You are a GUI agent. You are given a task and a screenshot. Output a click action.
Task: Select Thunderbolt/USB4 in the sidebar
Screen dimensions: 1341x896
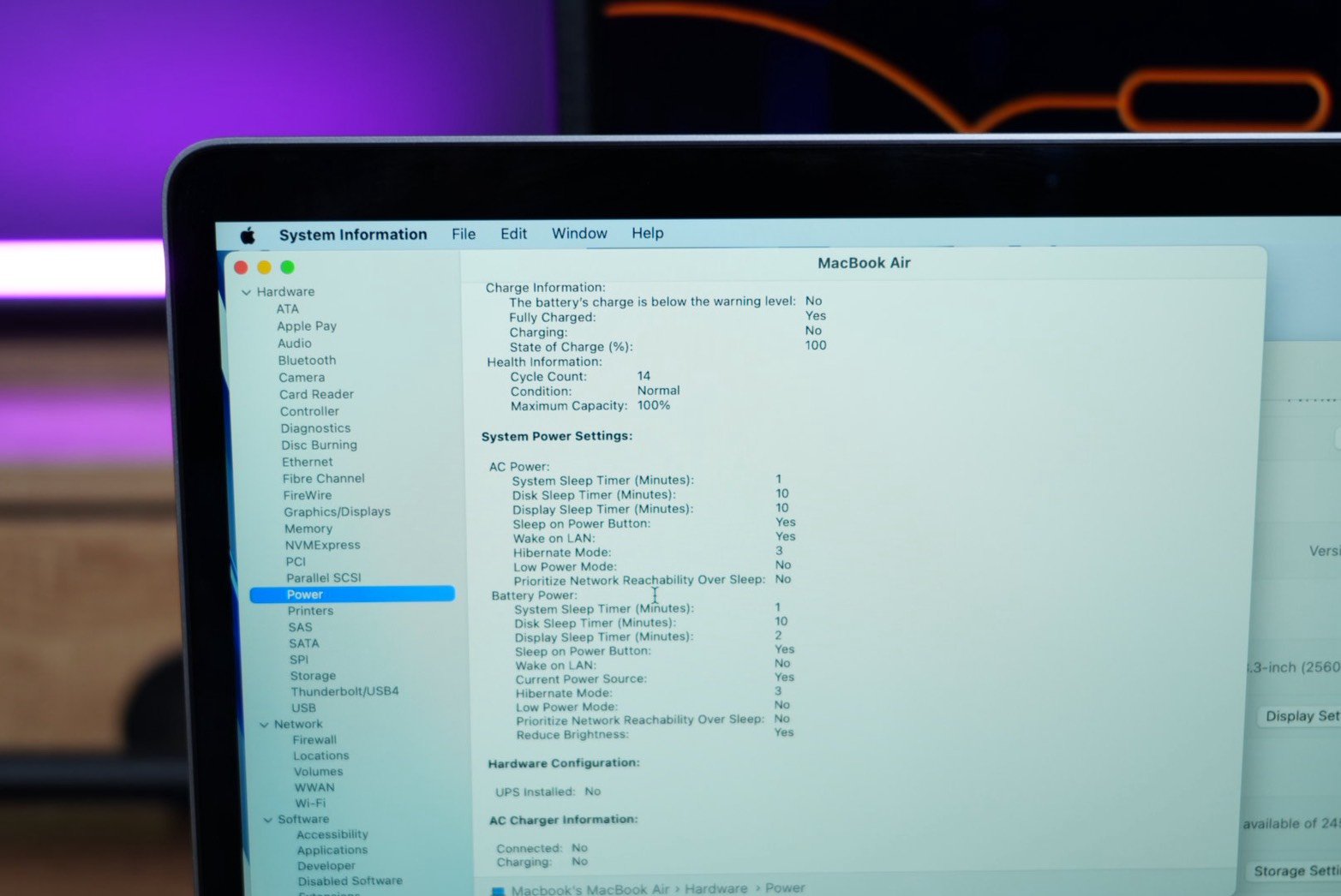coord(344,691)
